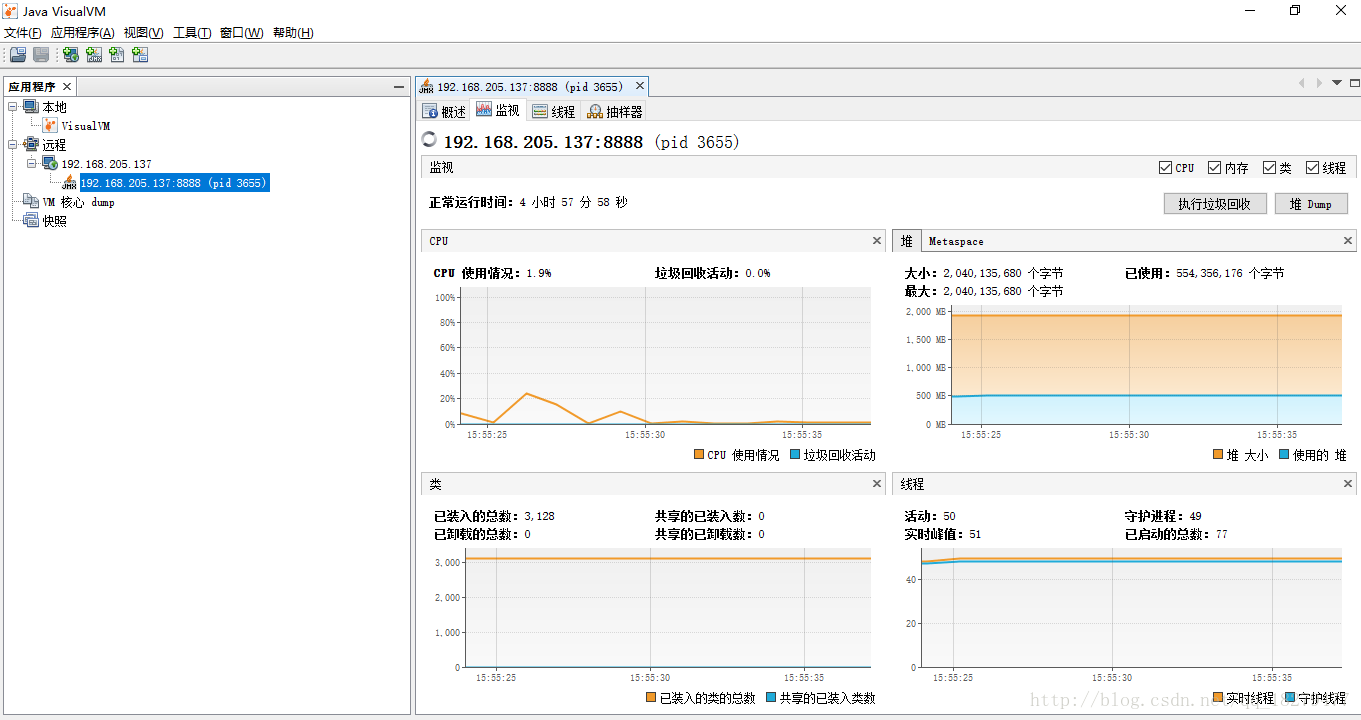Select the 192.168.205.137:8888 (pid 3655) tree node
The height and width of the screenshot is (720, 1361).
pyautogui.click(x=174, y=183)
